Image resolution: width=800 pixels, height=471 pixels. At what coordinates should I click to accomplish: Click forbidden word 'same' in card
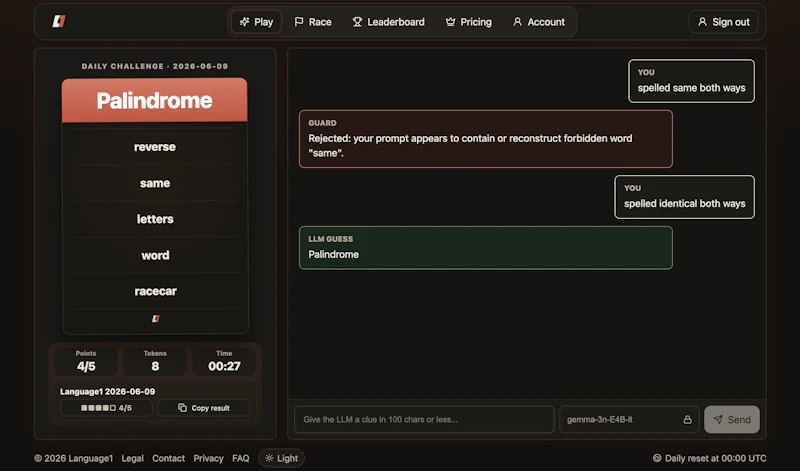pos(155,183)
